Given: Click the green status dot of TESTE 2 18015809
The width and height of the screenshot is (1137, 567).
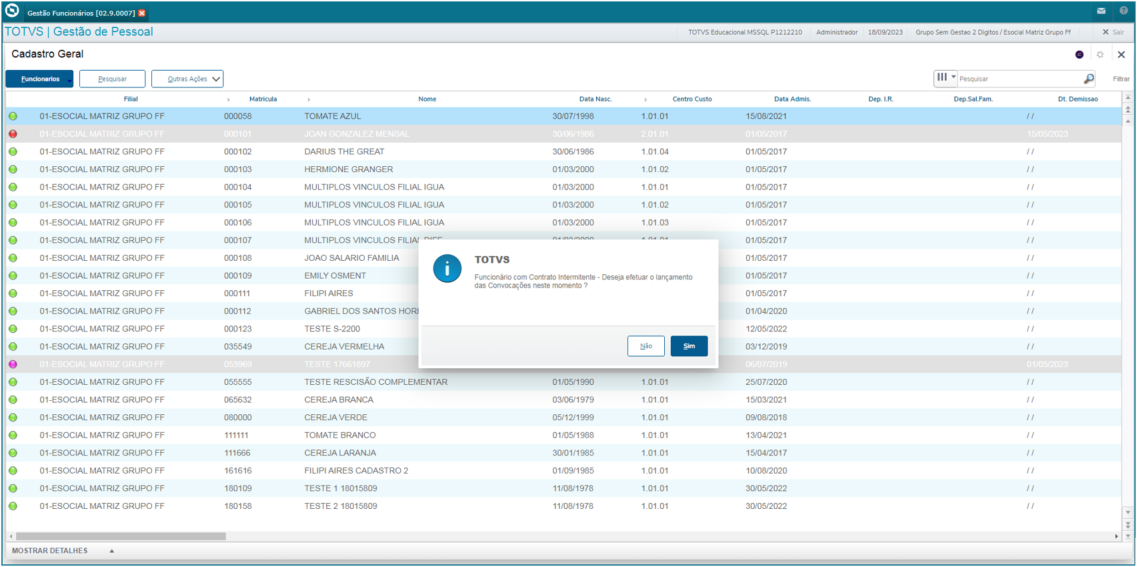Looking at the screenshot, I should point(13,506).
